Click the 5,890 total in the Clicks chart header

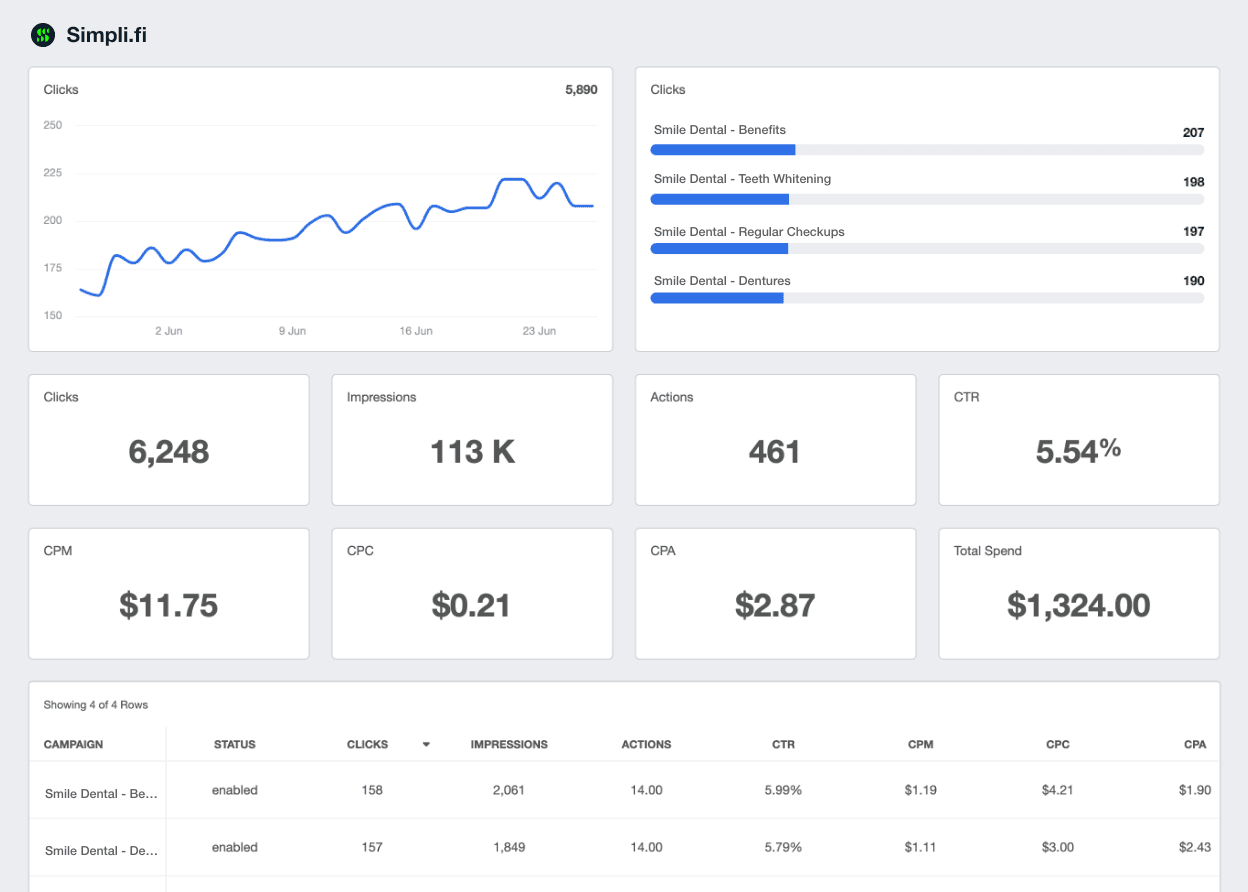pos(583,89)
